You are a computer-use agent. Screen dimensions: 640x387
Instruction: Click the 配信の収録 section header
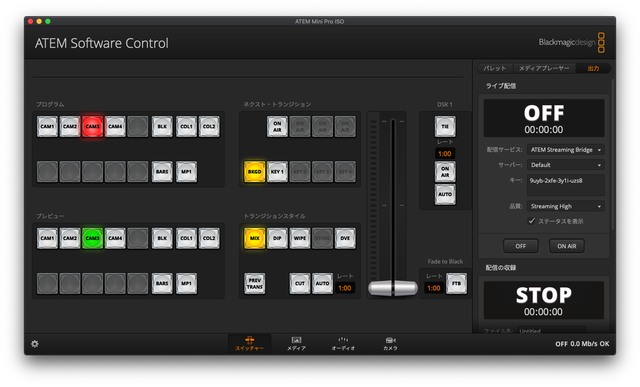(501, 268)
